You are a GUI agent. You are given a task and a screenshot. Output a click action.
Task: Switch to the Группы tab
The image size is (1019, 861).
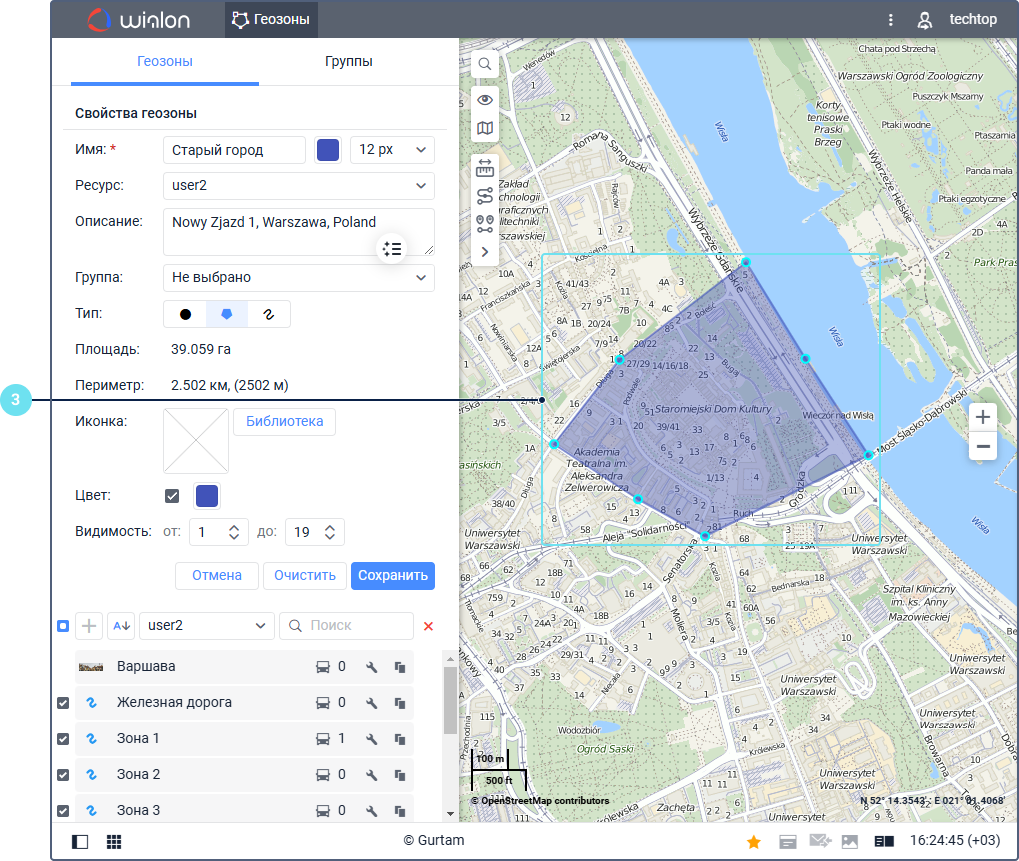point(348,62)
